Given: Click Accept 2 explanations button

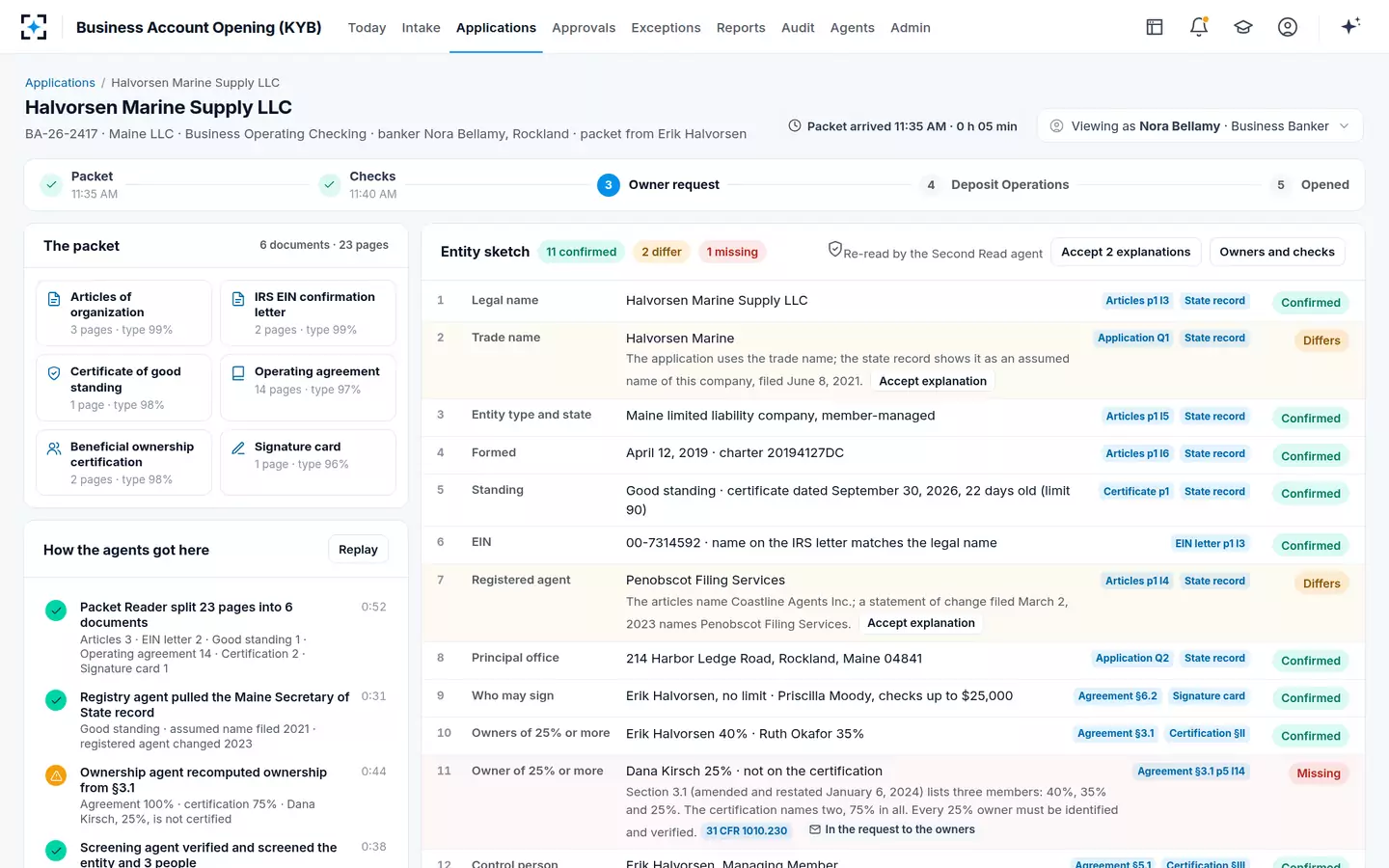Looking at the screenshot, I should (1126, 252).
